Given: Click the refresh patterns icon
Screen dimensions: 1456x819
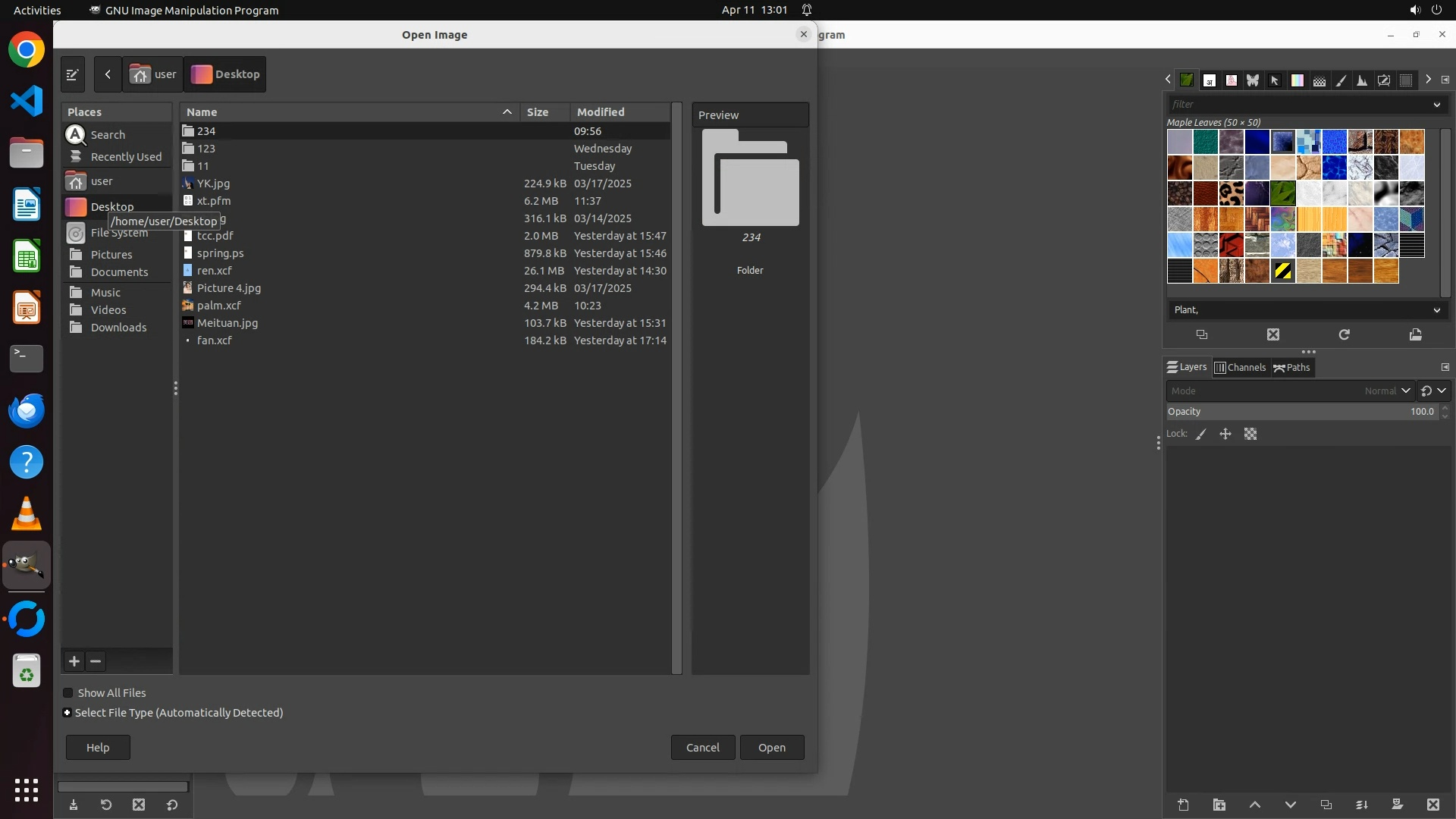Looking at the screenshot, I should point(1344,334).
